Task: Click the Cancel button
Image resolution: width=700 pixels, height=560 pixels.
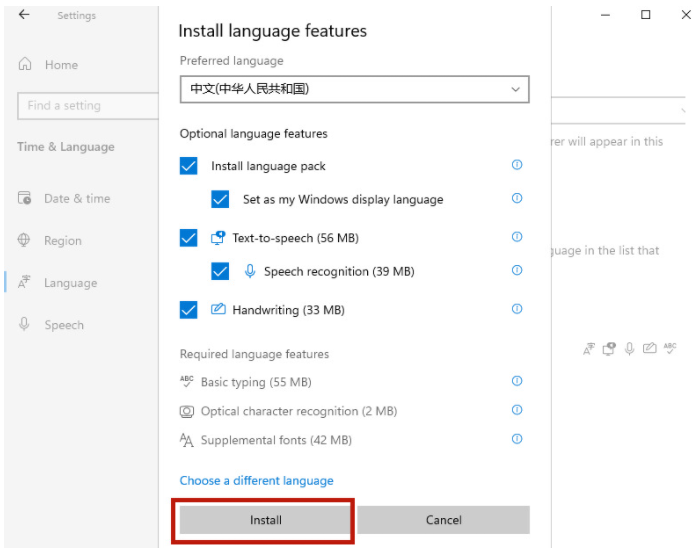Action: pos(443,520)
